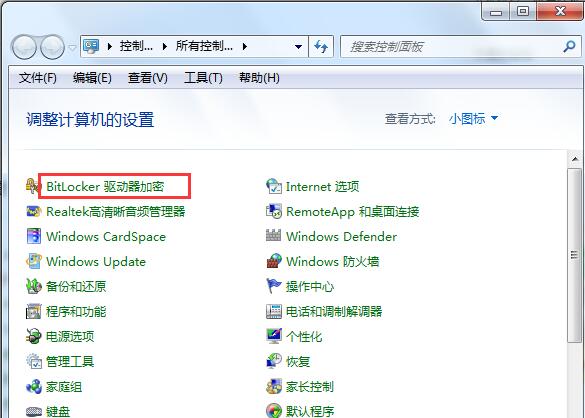Image resolution: width=585 pixels, height=418 pixels.
Task: Open the BitLocker drive encryption icon
Action: [x=32, y=186]
